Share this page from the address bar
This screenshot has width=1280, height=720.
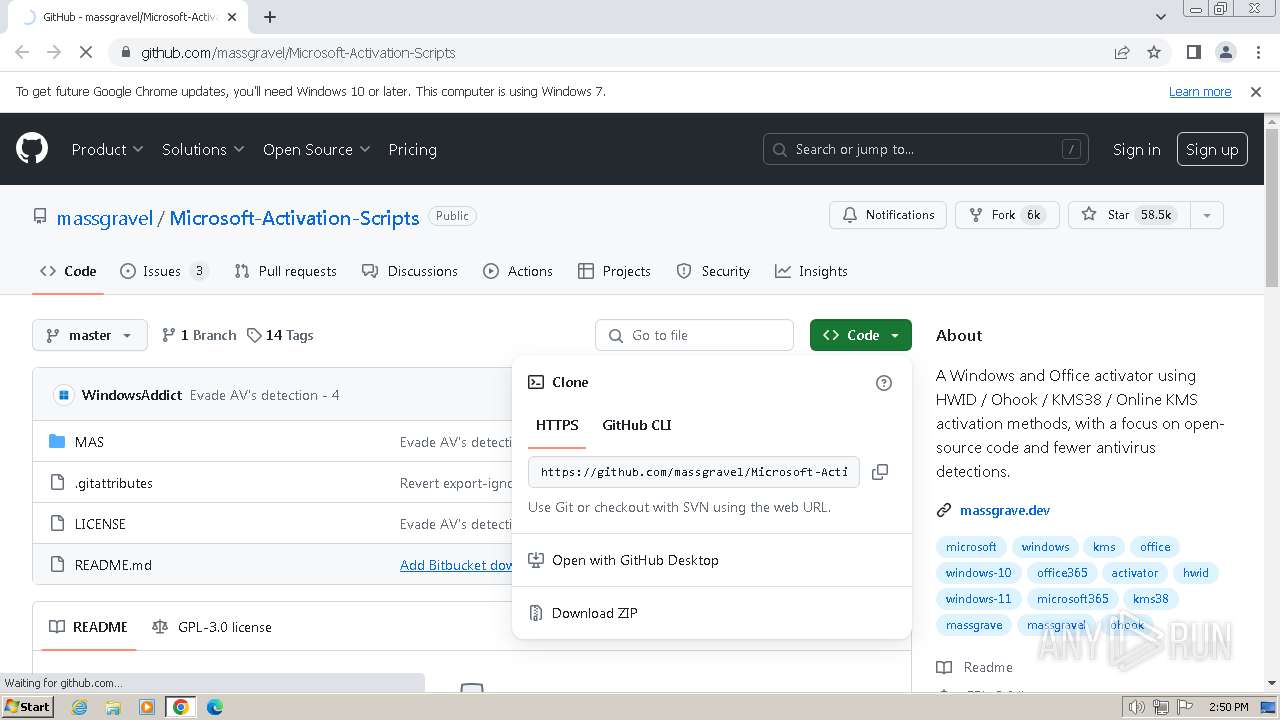point(1122,52)
